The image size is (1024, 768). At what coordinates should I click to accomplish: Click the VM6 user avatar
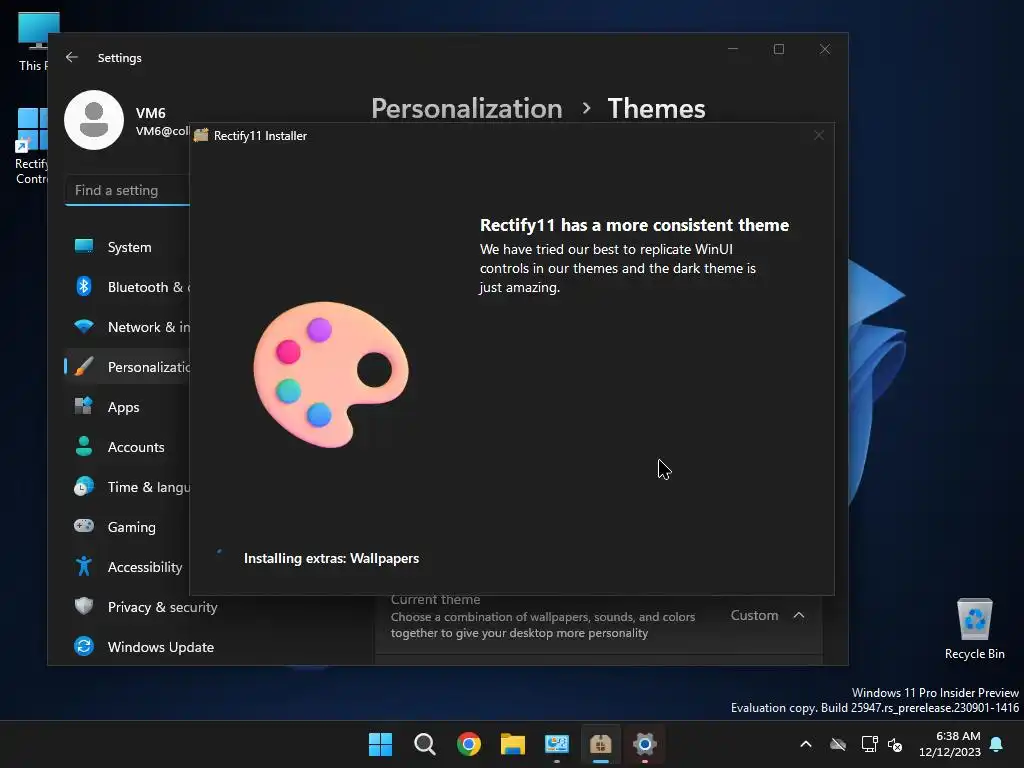(x=94, y=120)
